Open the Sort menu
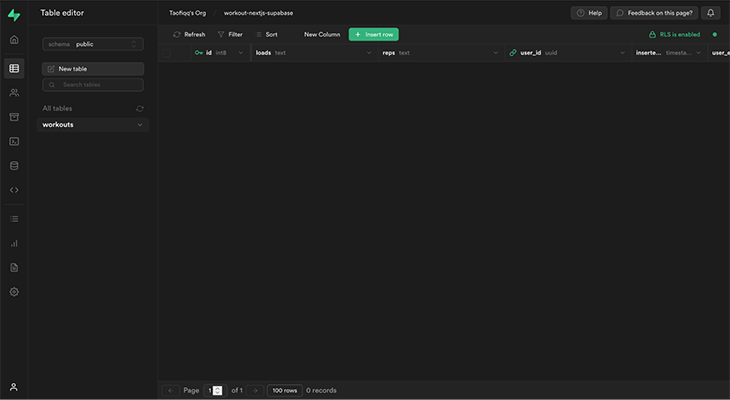The image size is (730, 400). click(x=266, y=34)
